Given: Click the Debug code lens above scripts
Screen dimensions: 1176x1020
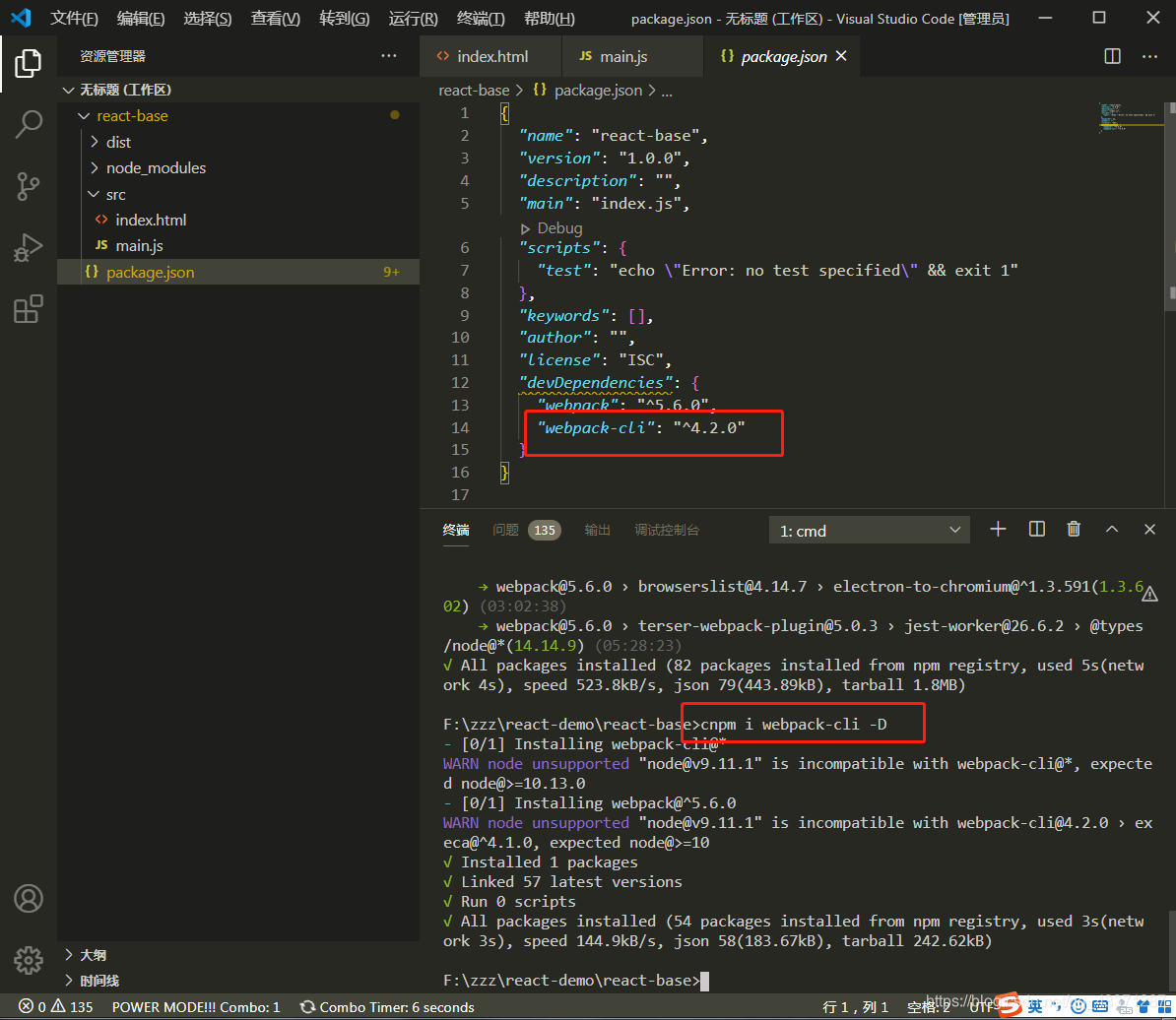Looking at the screenshot, I should tap(552, 227).
